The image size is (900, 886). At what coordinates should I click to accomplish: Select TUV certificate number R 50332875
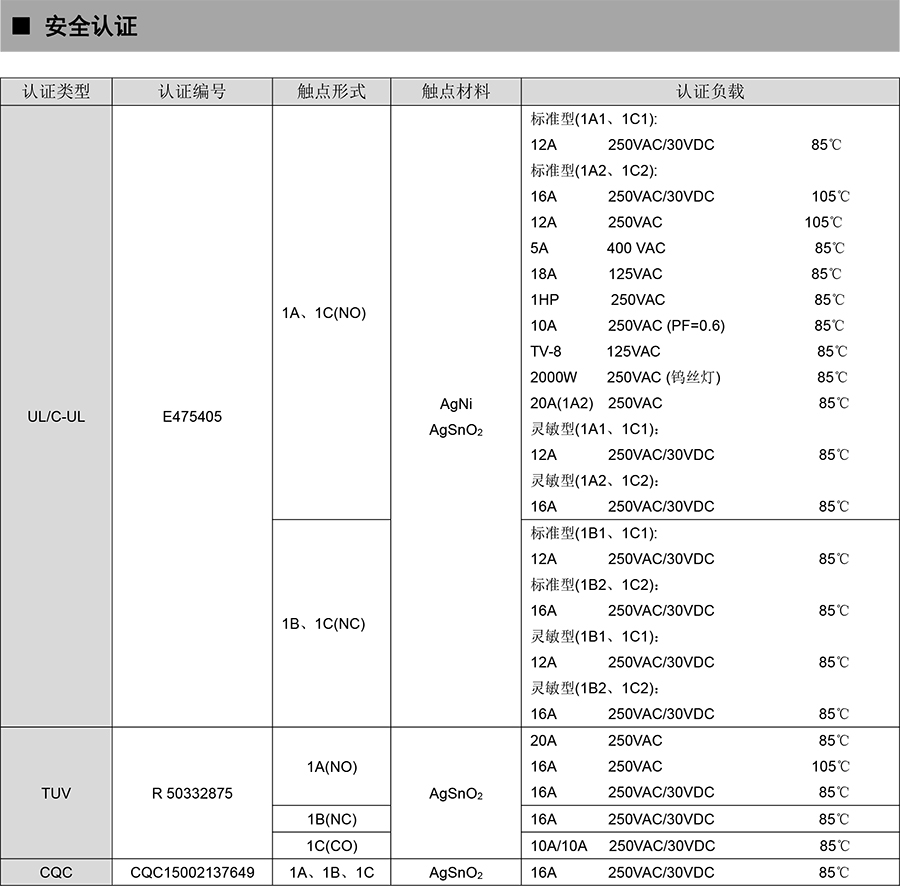[192, 793]
